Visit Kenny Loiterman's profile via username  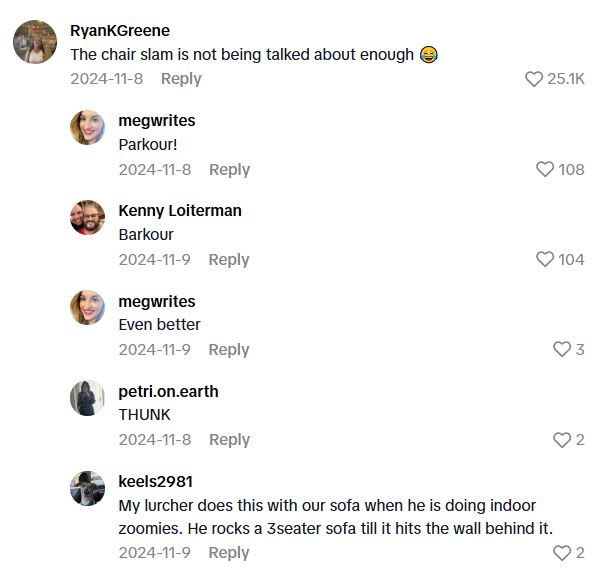pos(180,211)
